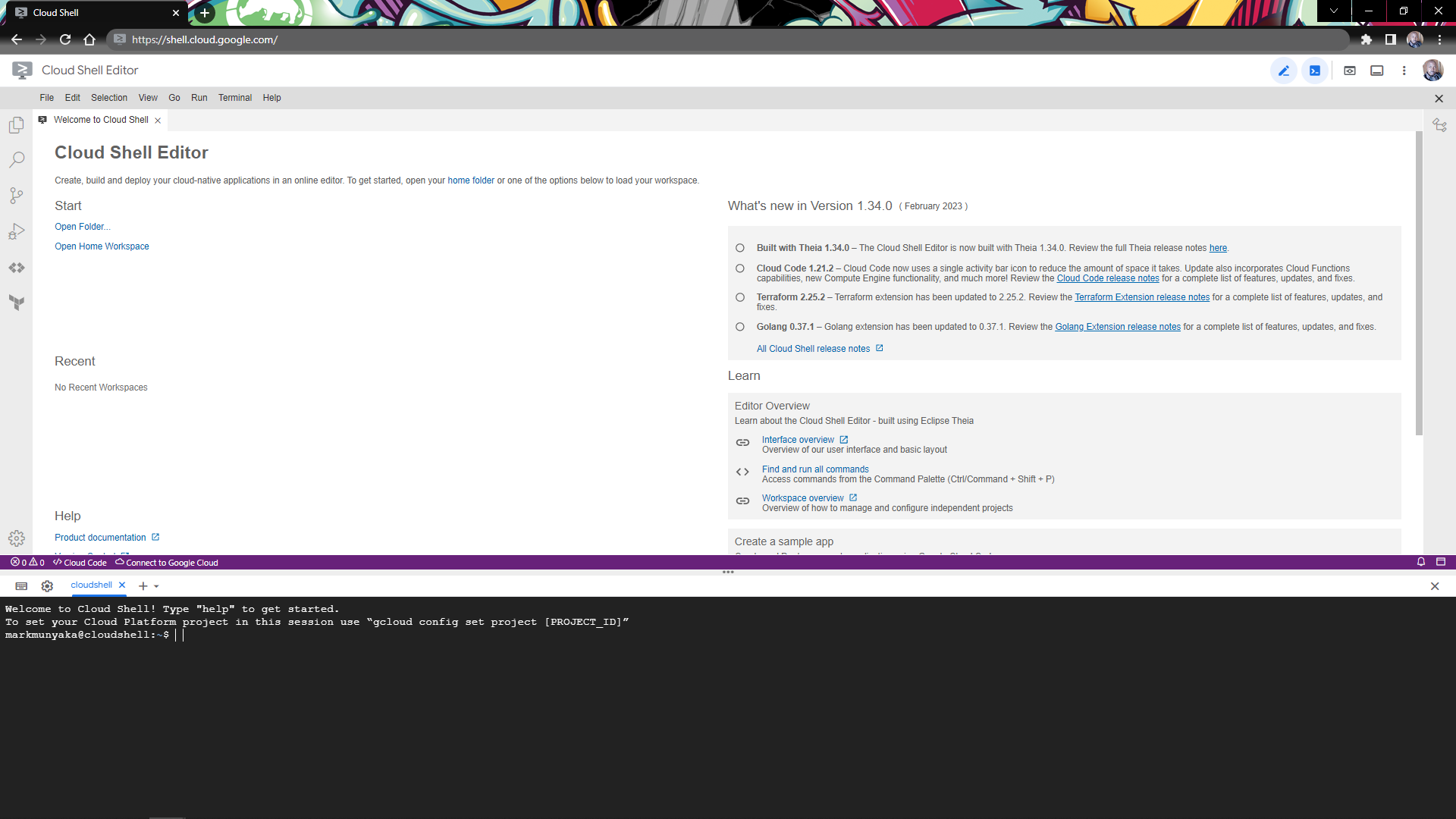The width and height of the screenshot is (1456, 819).
Task: Open the home folder link
Action: [471, 180]
